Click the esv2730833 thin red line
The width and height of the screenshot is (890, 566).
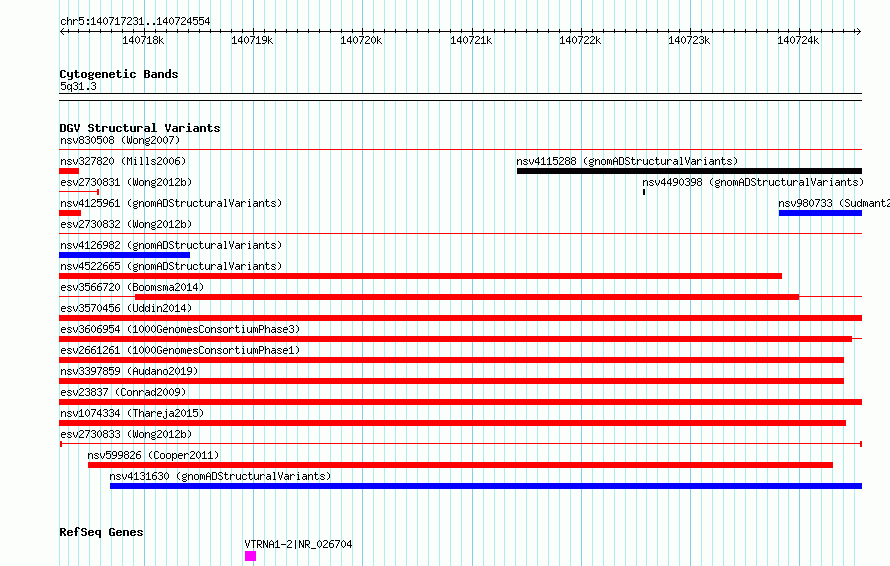coord(460,444)
